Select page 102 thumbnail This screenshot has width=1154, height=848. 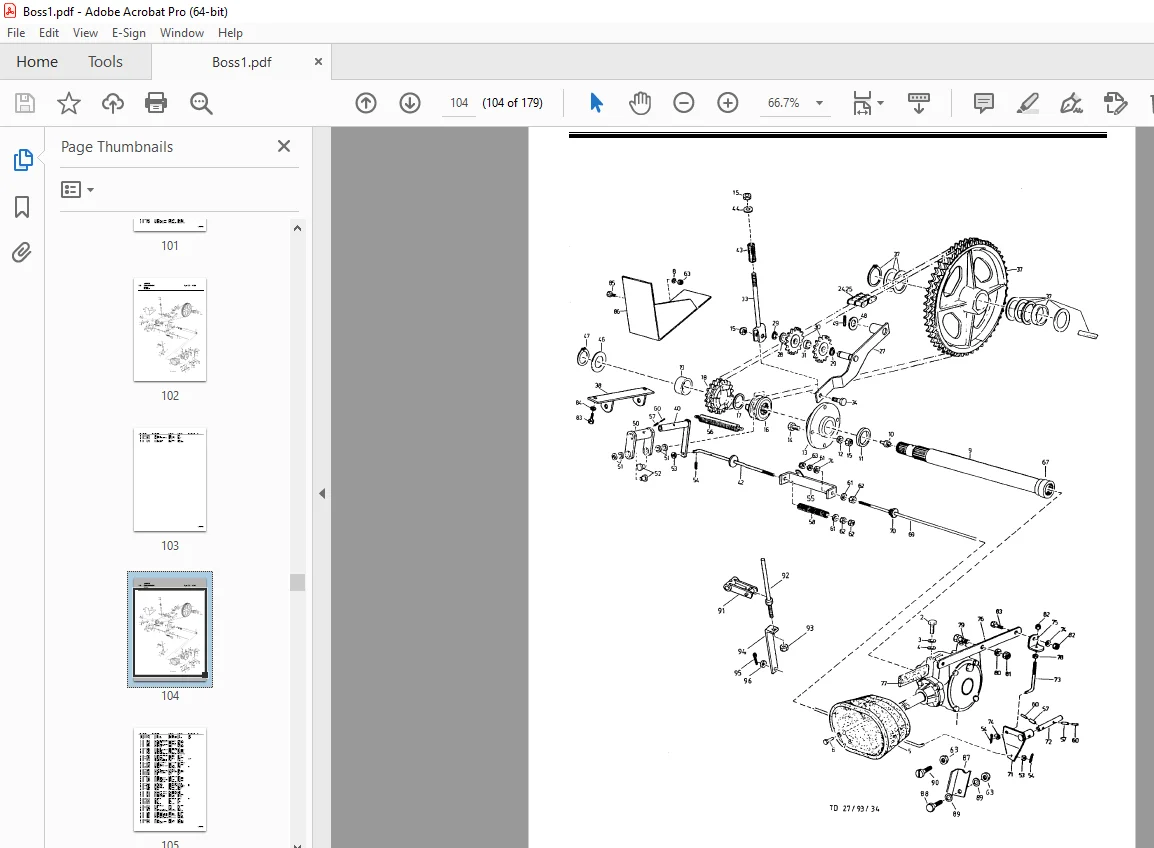click(170, 330)
